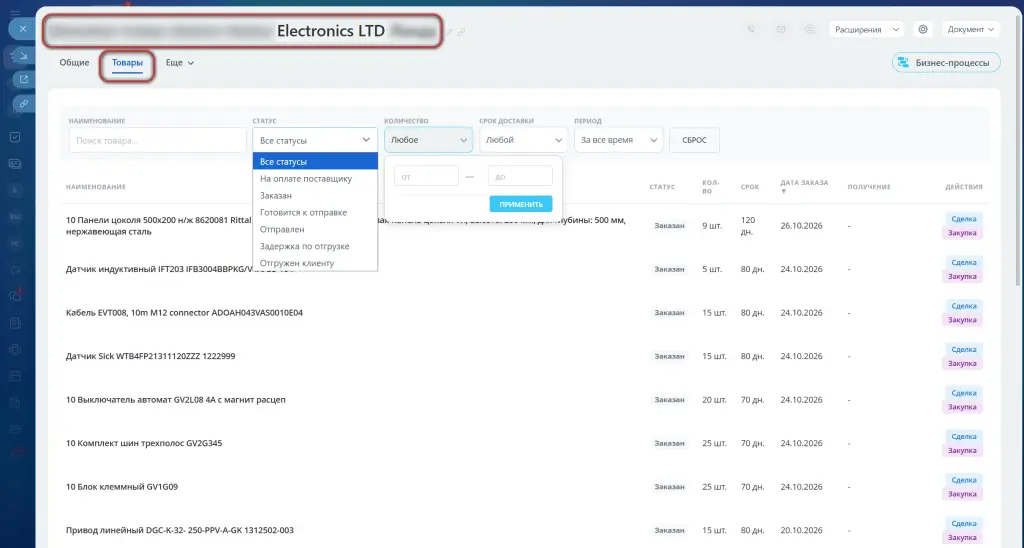This screenshot has height=548, width=1024.
Task: Expand the Еще menu
Action: pyautogui.click(x=180, y=63)
